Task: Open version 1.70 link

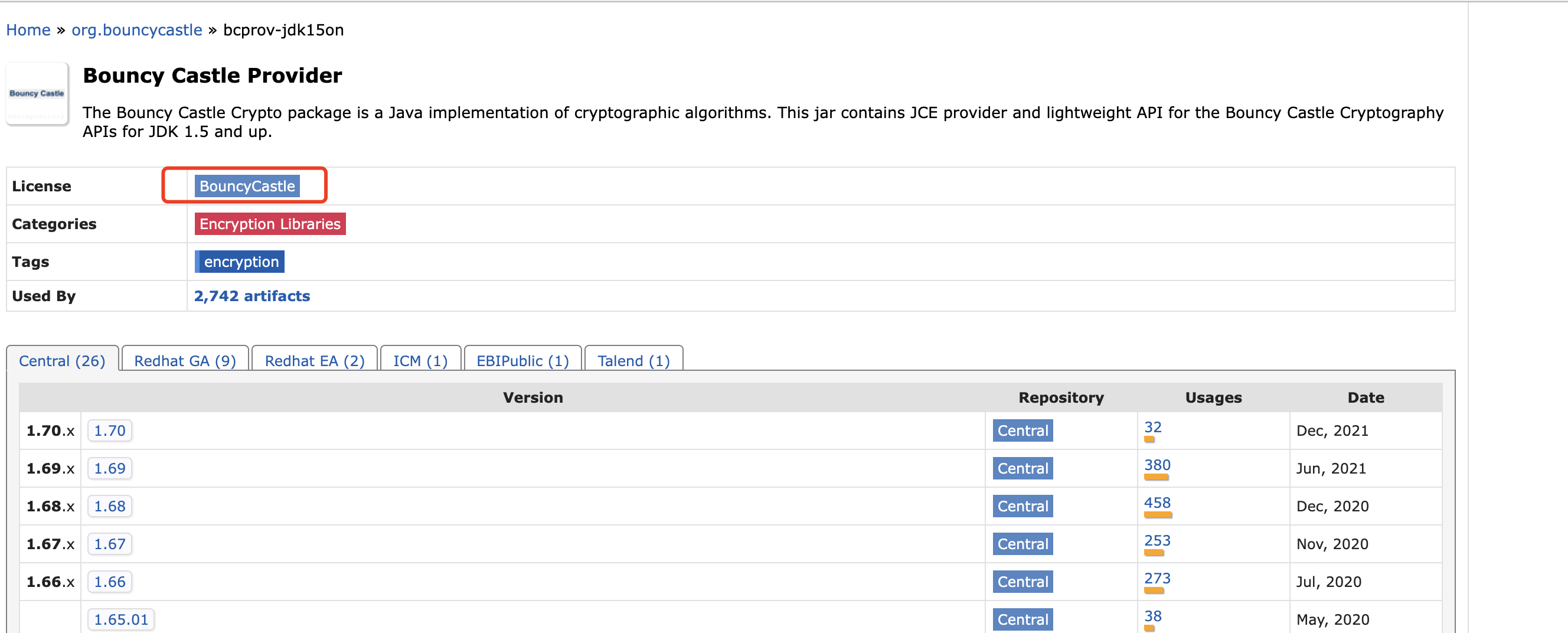Action: 110,431
